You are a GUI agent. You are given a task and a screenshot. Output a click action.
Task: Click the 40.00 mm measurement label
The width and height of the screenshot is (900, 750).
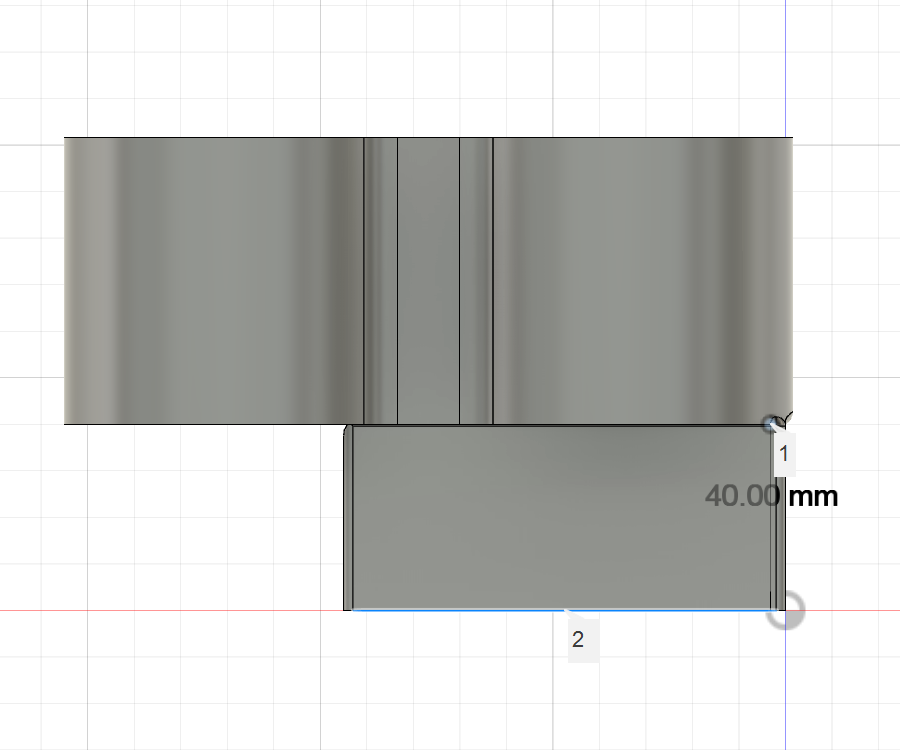(771, 496)
